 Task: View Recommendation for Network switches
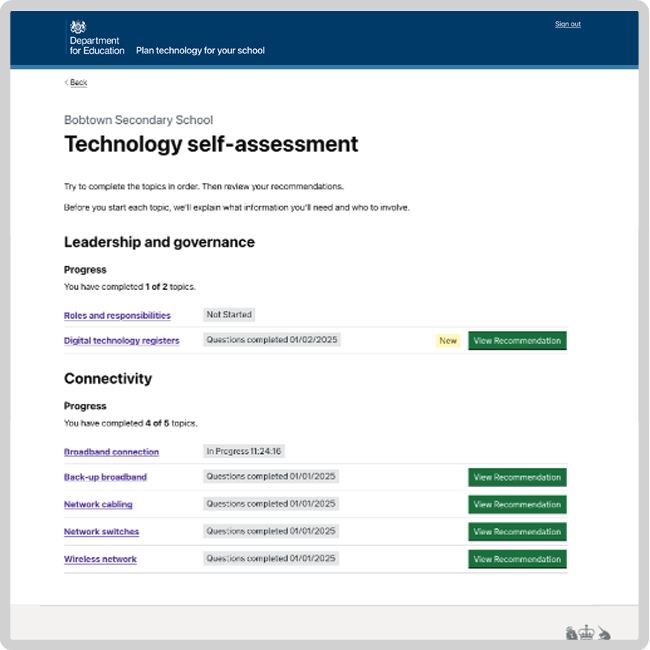(517, 532)
